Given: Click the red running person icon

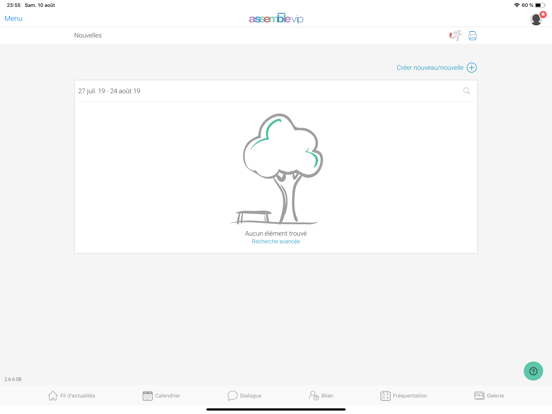Looking at the screenshot, I should click(455, 35).
